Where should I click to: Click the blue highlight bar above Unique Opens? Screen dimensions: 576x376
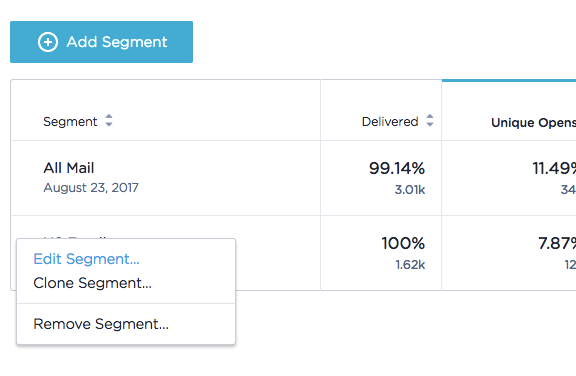coord(509,80)
